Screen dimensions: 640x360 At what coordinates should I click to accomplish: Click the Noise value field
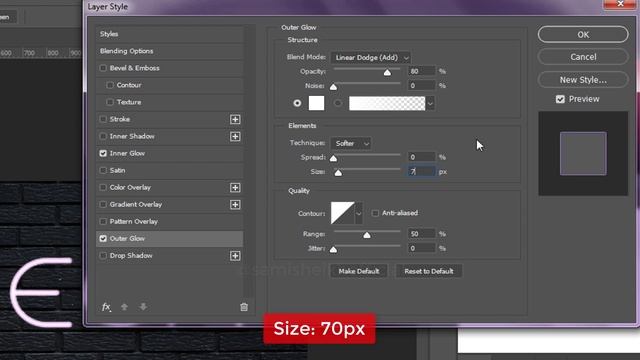422,86
